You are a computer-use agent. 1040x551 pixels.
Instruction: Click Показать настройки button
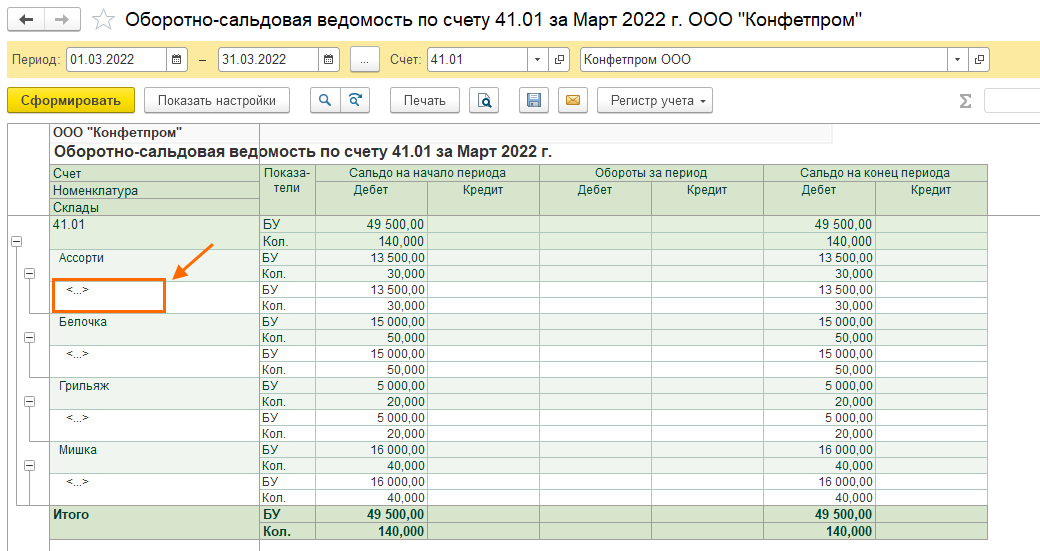click(x=217, y=101)
